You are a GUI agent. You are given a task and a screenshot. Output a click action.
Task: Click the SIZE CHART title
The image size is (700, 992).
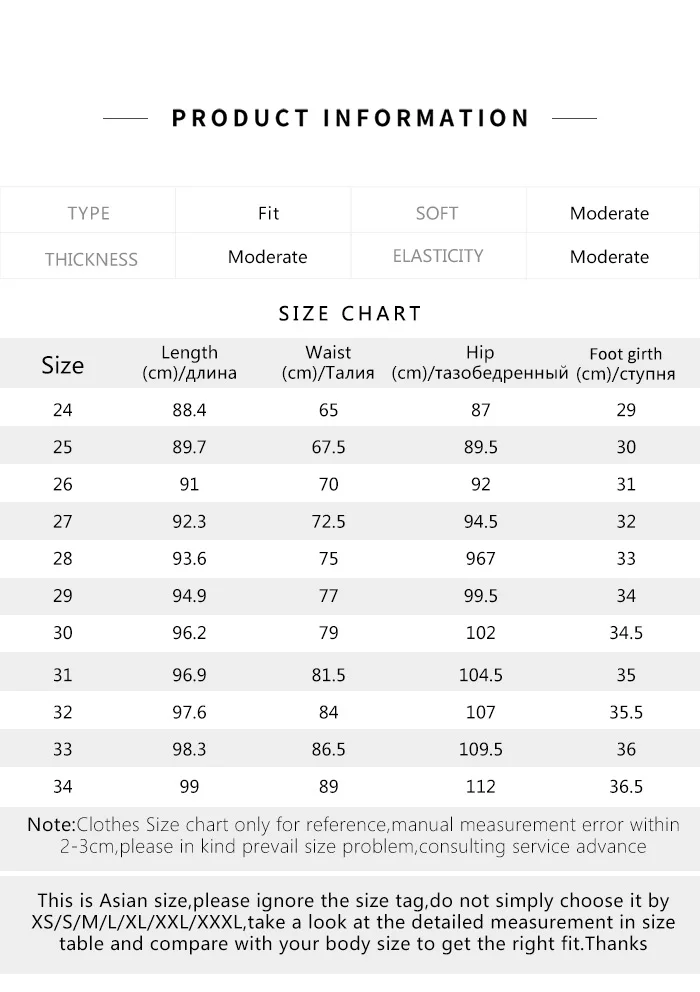(x=350, y=313)
